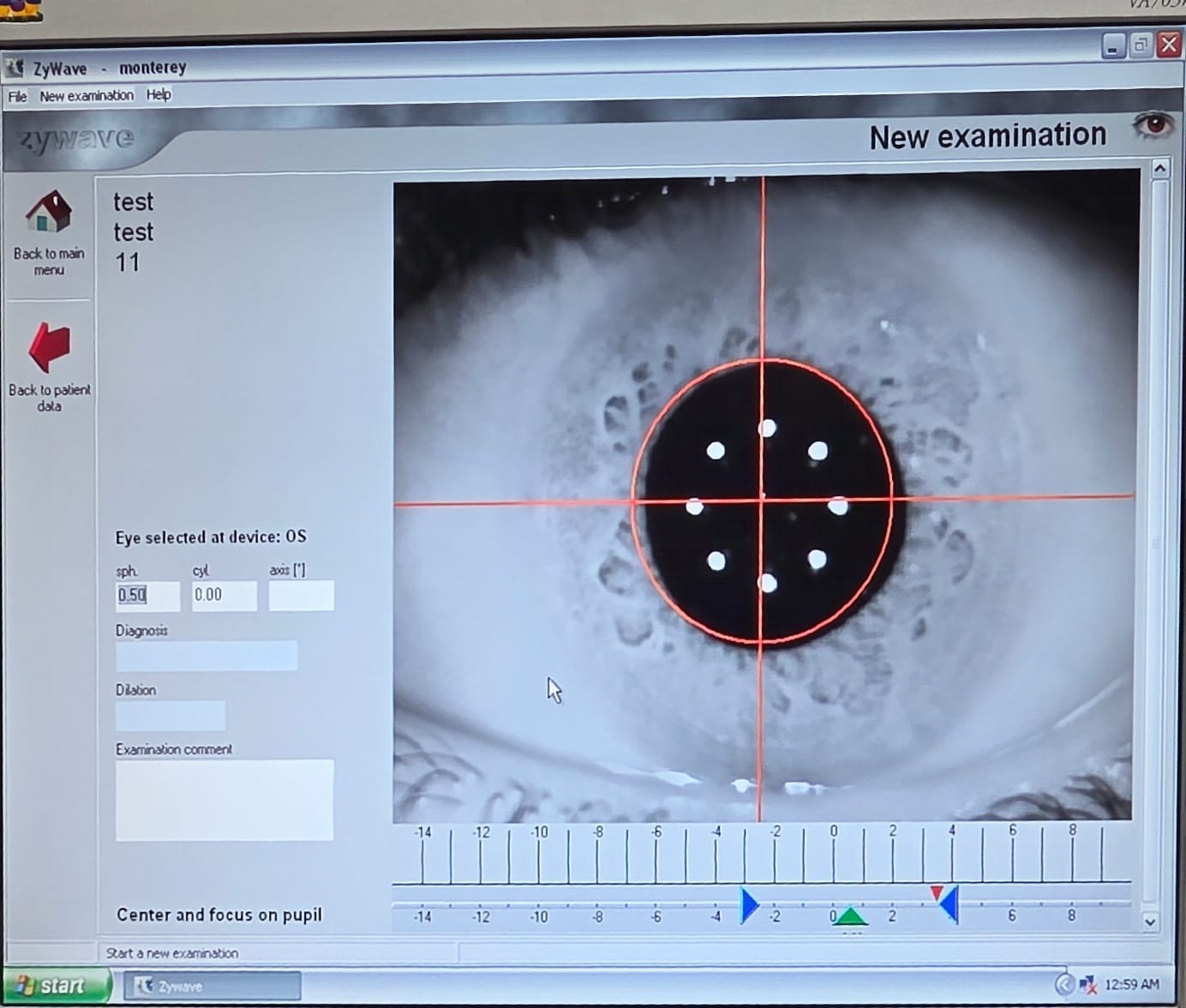The width and height of the screenshot is (1186, 1008).
Task: Open the File menu
Action: [17, 96]
